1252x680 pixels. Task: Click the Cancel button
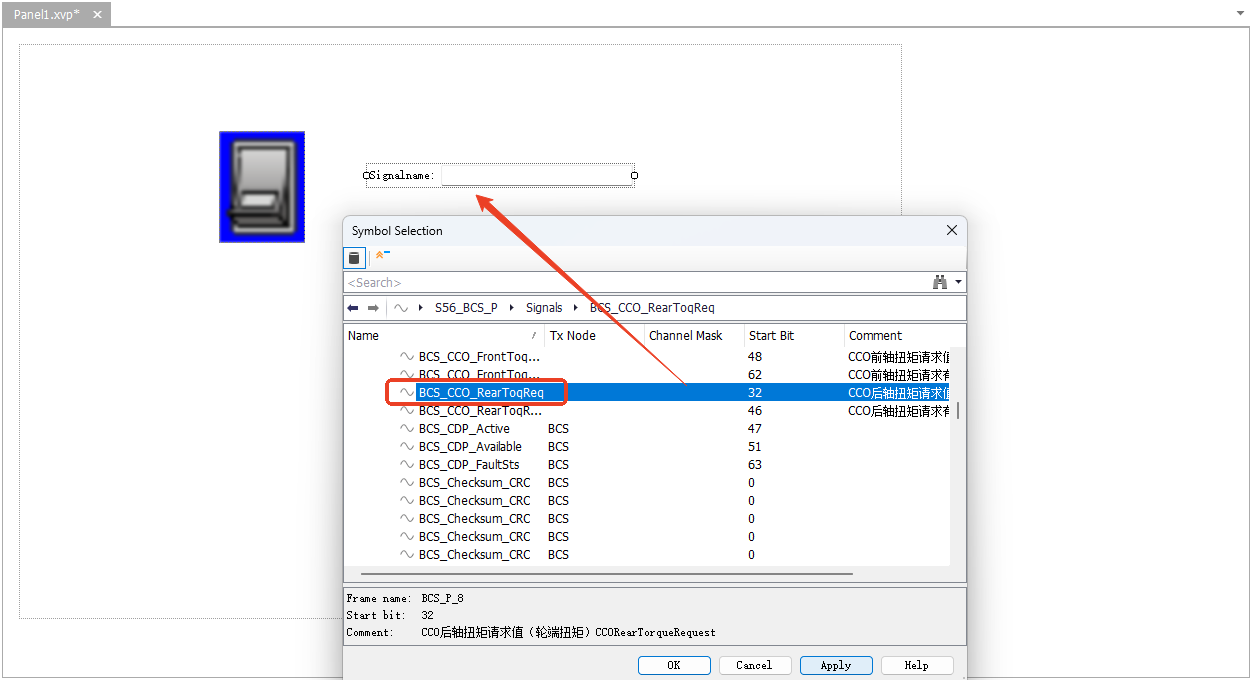(x=754, y=665)
